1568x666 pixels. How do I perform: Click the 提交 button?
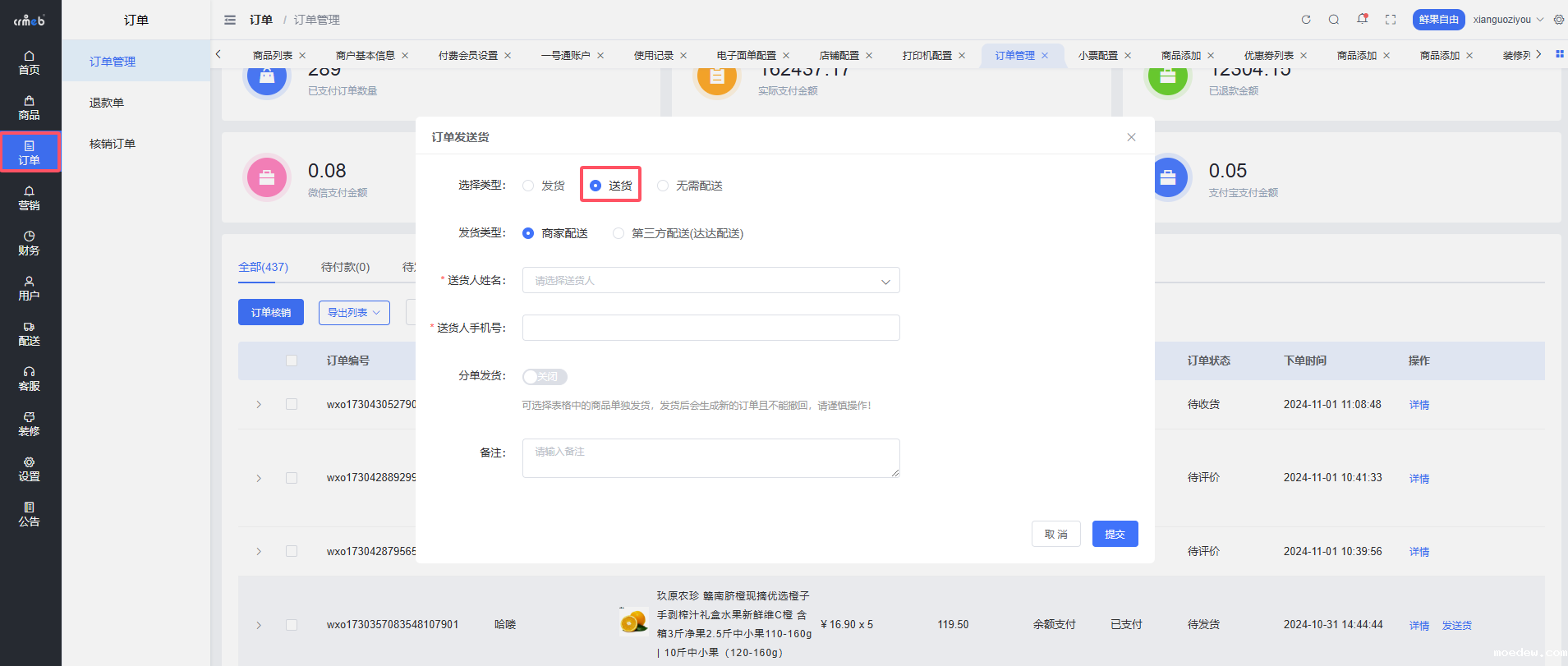[1115, 534]
